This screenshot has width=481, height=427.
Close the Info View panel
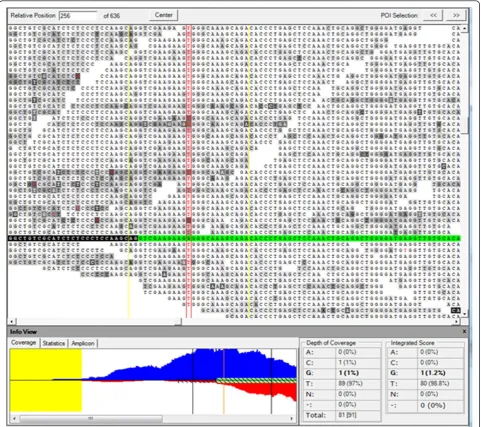(464, 332)
